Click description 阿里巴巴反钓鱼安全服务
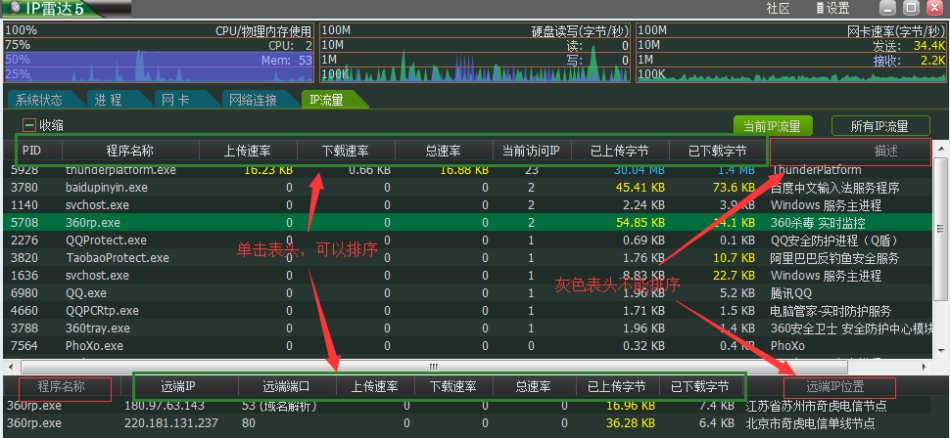 pyautogui.click(x=835, y=258)
